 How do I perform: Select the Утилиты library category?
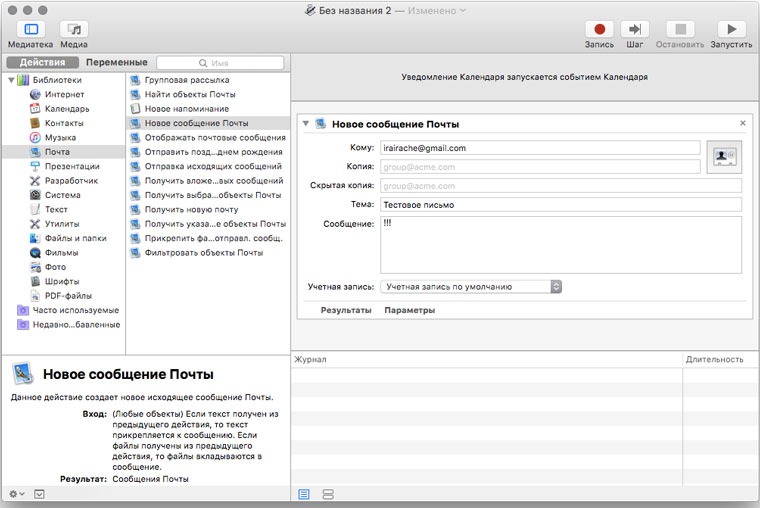62,224
